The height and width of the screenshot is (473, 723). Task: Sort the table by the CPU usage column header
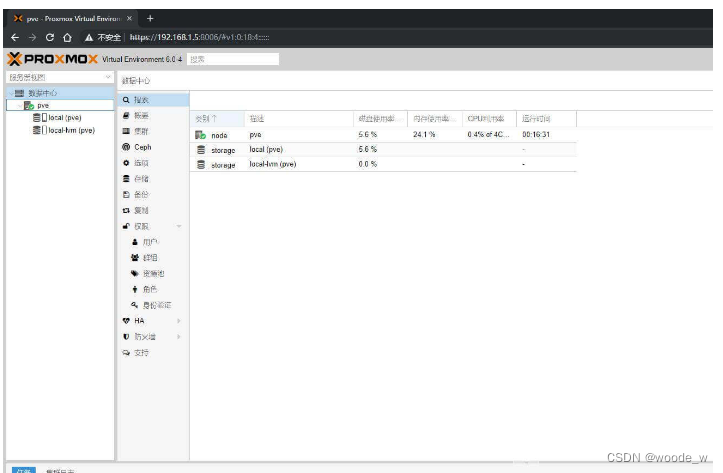[x=489, y=119]
